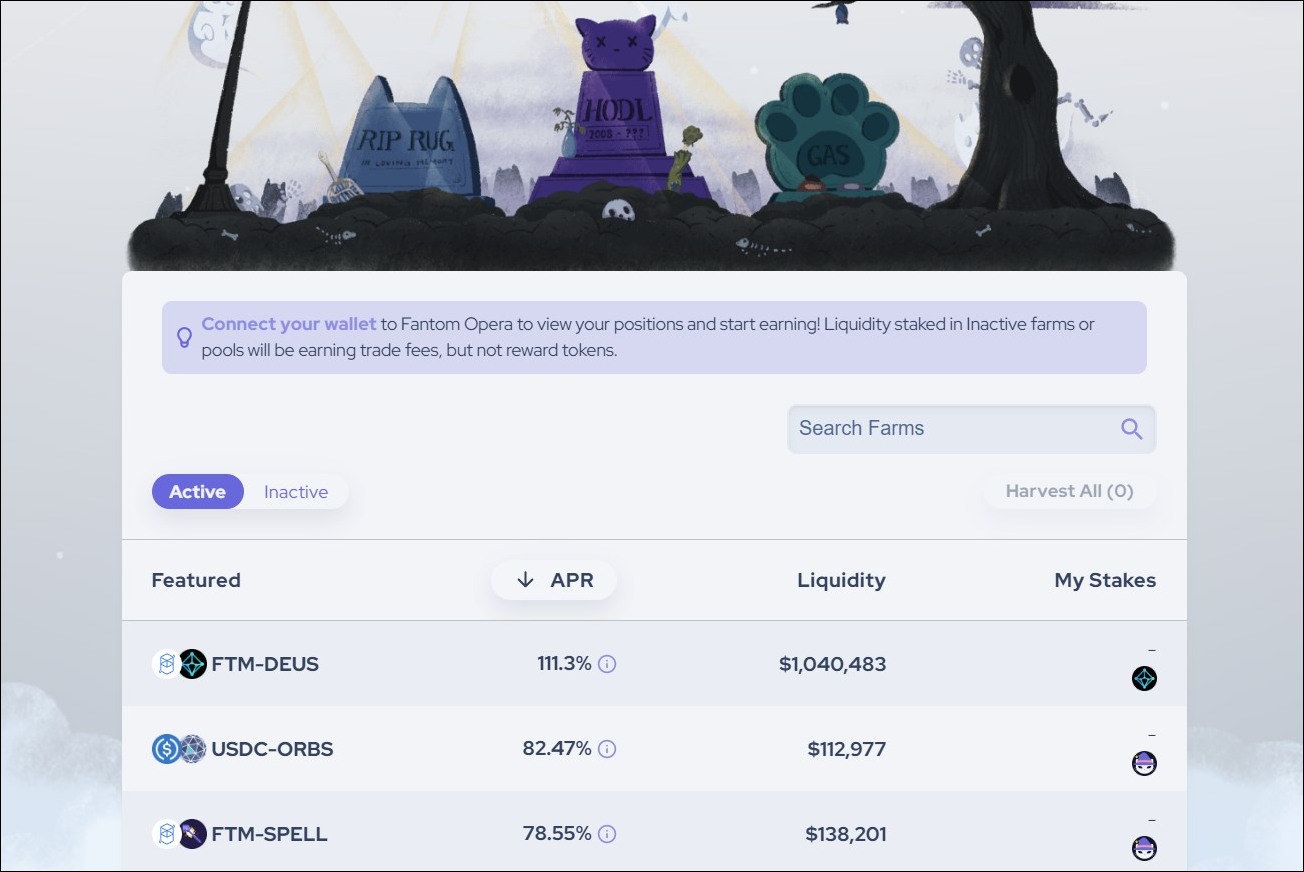Click the reward token icon in USDC-ORBS row
Viewport: 1304px width, 872px height.
(x=1144, y=764)
